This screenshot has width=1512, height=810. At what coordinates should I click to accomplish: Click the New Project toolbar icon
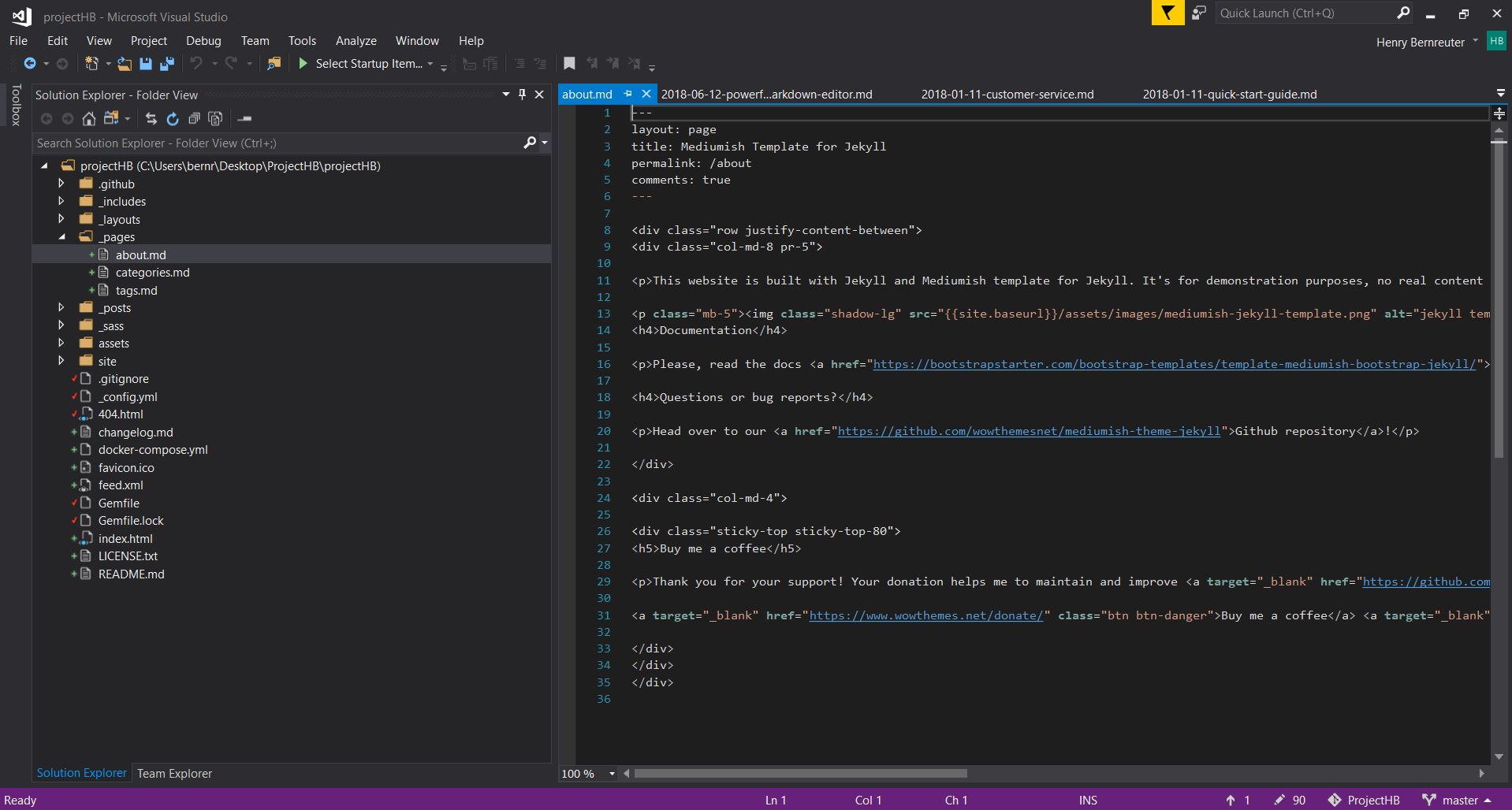coord(92,64)
